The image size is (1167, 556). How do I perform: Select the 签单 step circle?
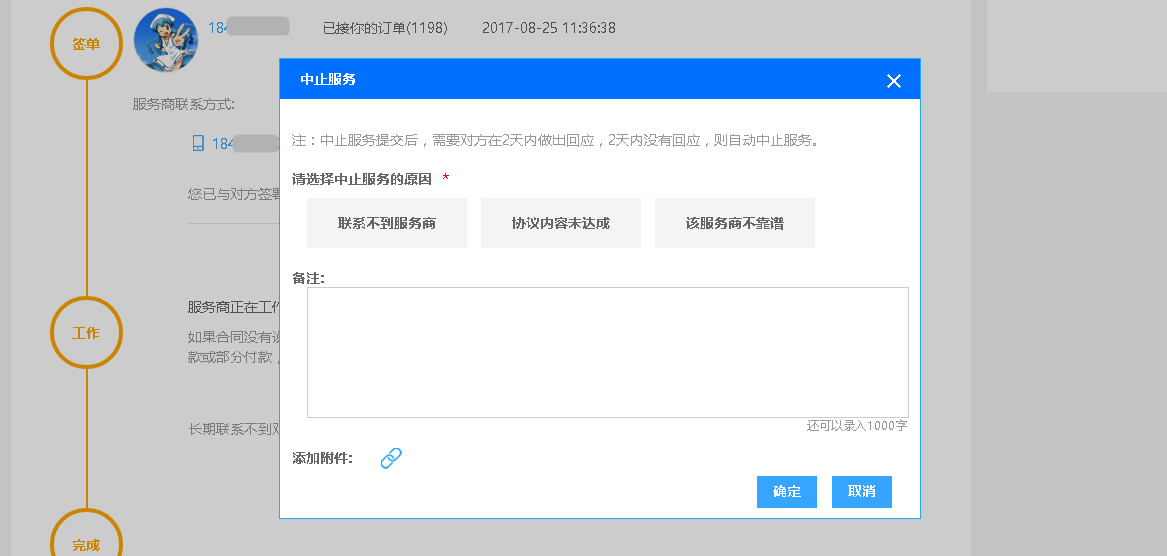pos(86,44)
